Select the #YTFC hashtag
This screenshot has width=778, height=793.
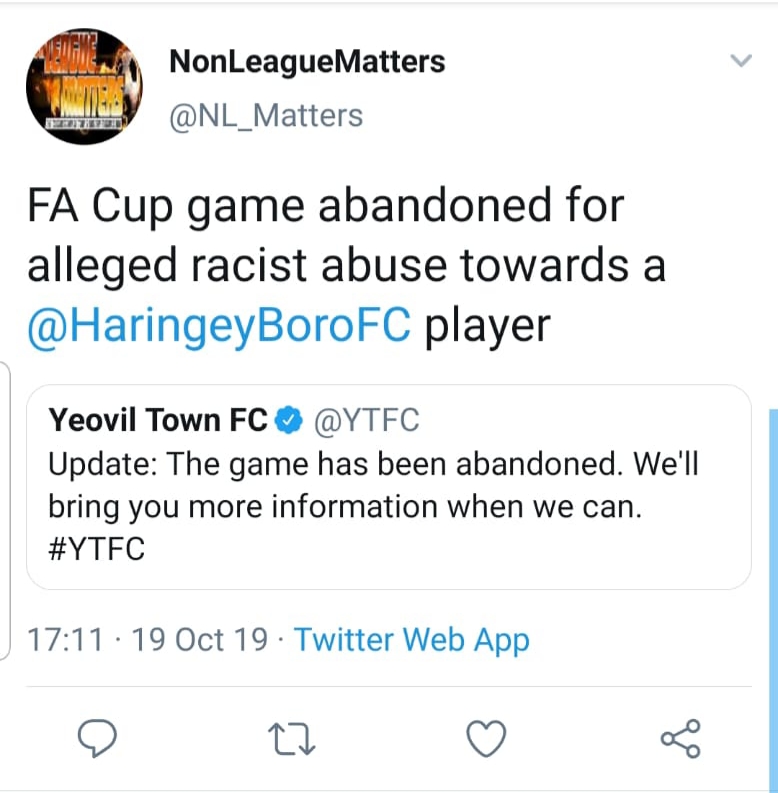pos(97,549)
